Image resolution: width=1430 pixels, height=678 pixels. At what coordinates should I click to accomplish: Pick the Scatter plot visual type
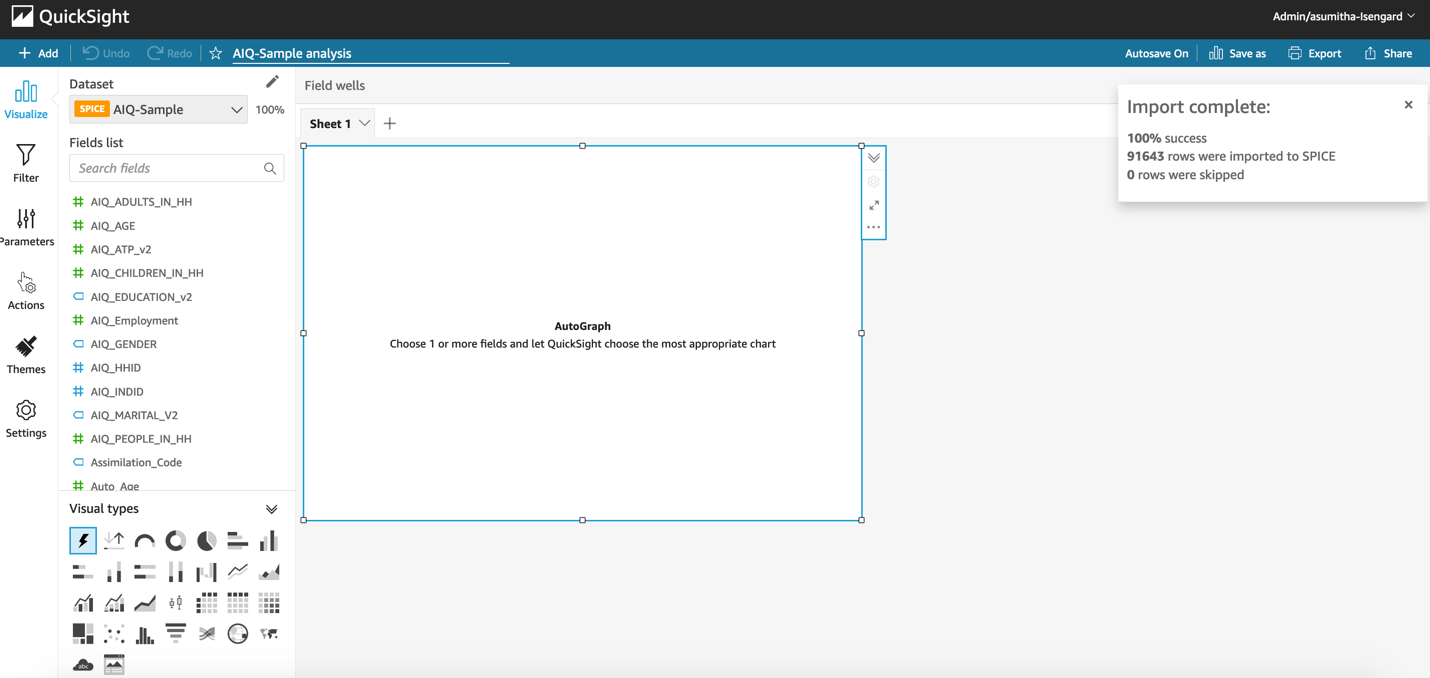pos(114,634)
